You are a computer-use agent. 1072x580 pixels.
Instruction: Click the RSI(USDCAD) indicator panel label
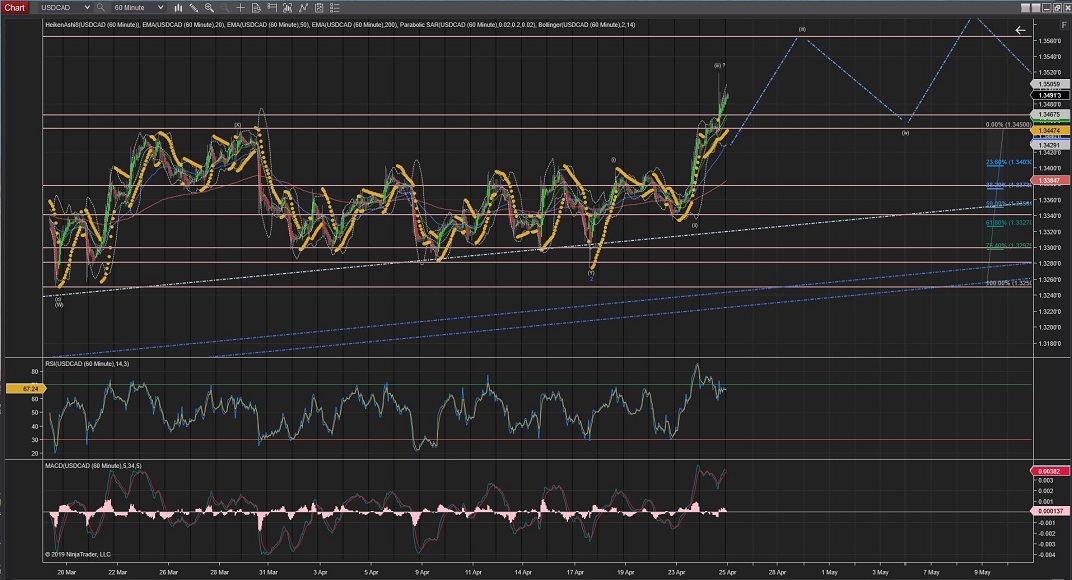[89, 364]
